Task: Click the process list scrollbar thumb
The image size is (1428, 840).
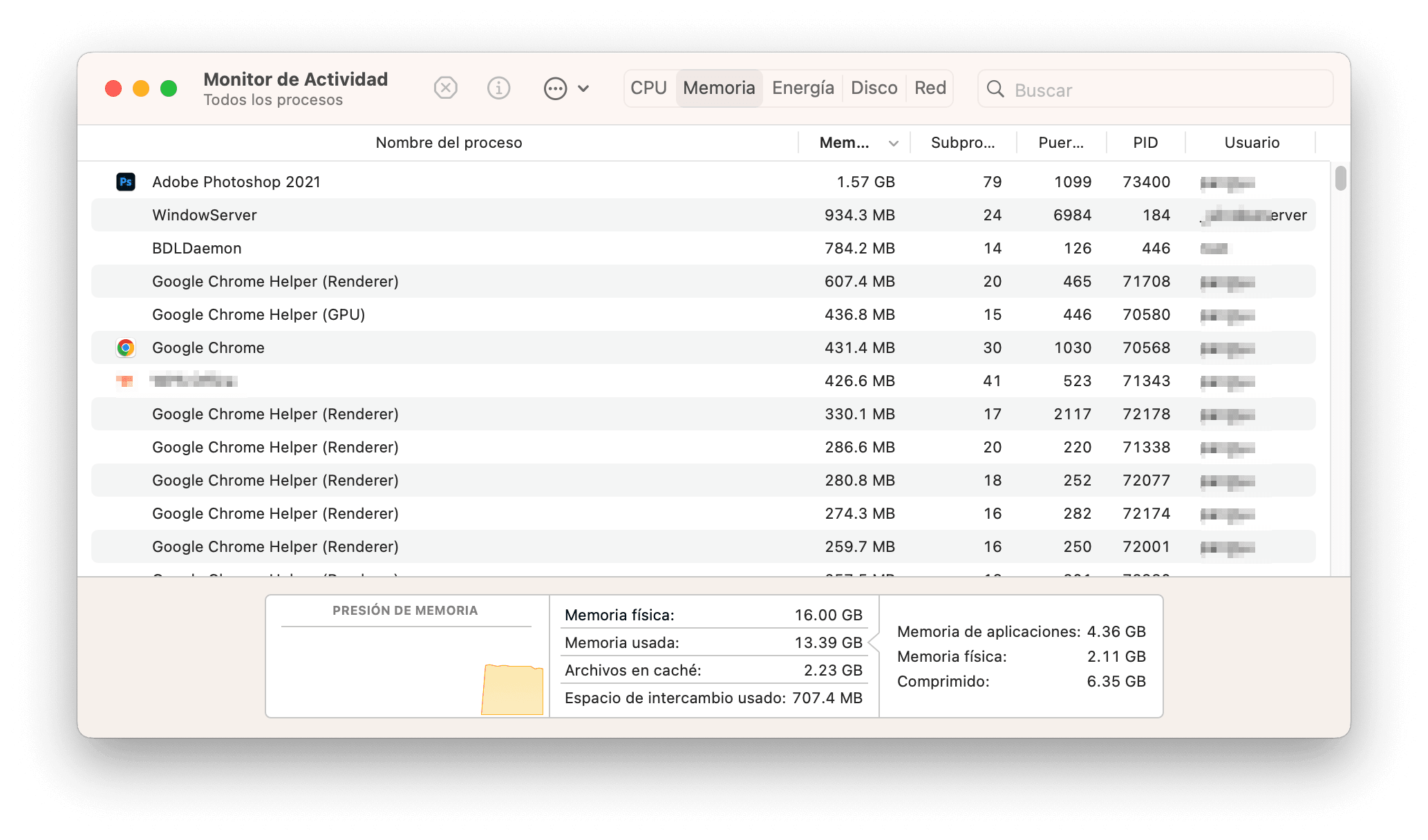Action: pos(1340,178)
